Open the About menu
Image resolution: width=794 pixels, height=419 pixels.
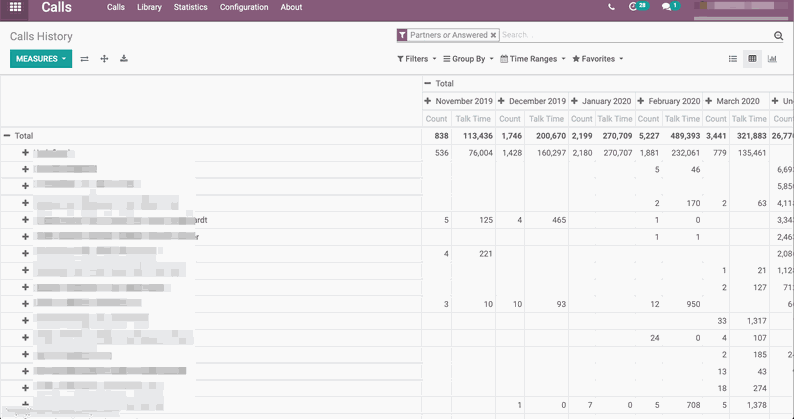click(x=291, y=7)
